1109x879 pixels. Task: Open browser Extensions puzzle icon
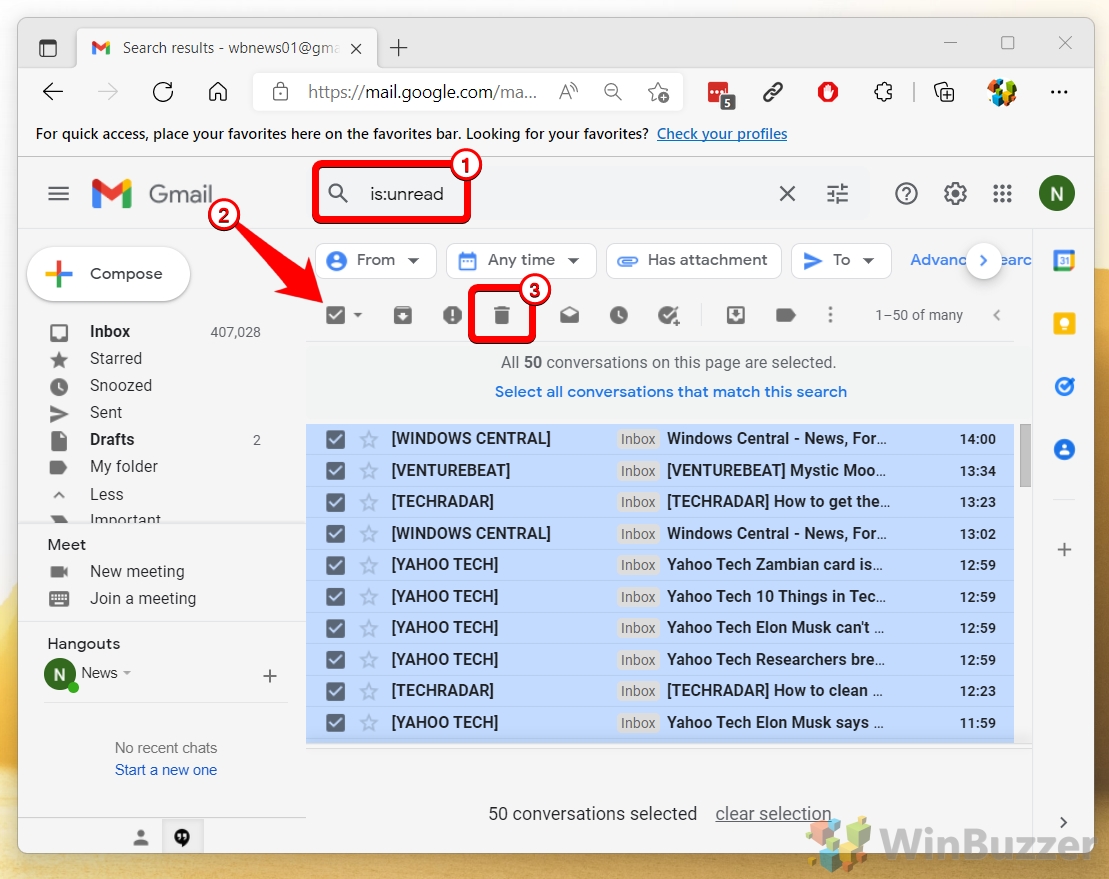tap(883, 92)
